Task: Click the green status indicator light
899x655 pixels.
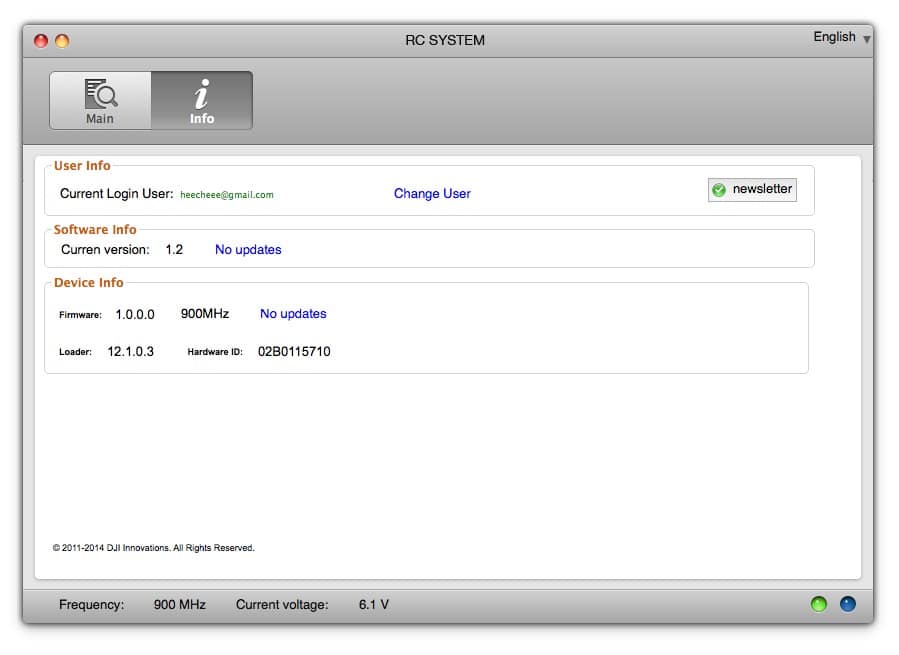Action: click(x=819, y=604)
